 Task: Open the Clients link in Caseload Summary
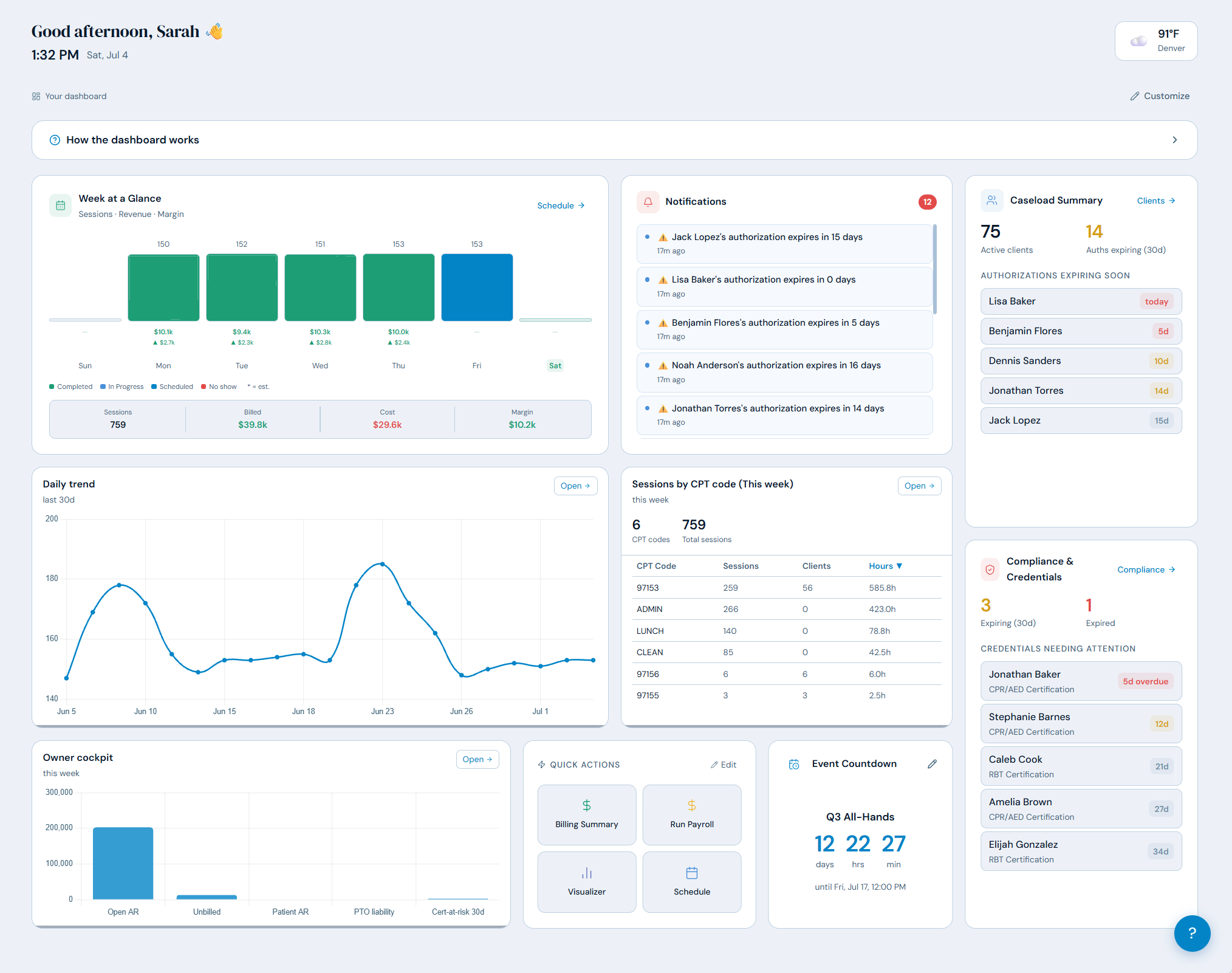(1156, 201)
